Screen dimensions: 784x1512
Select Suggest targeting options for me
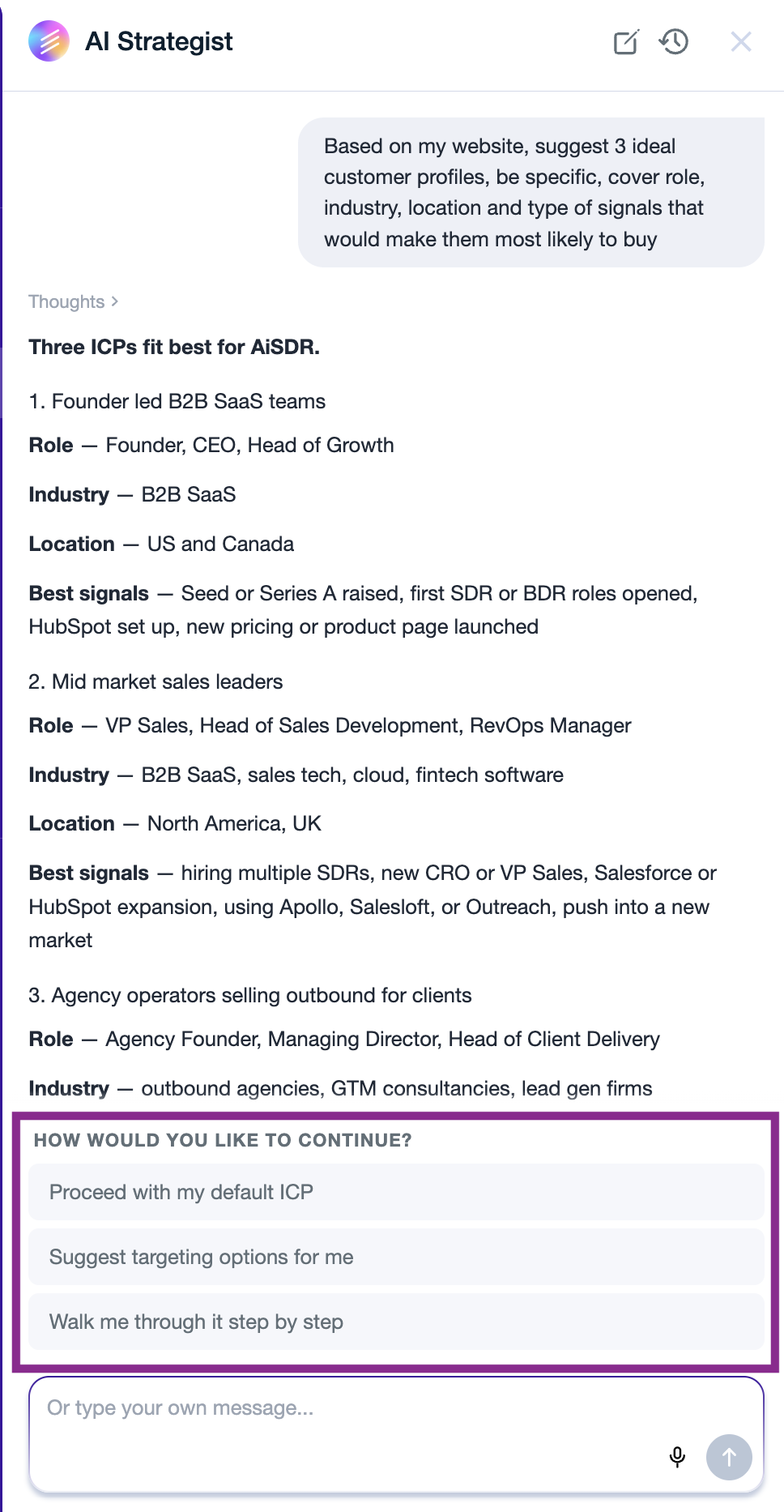396,1257
